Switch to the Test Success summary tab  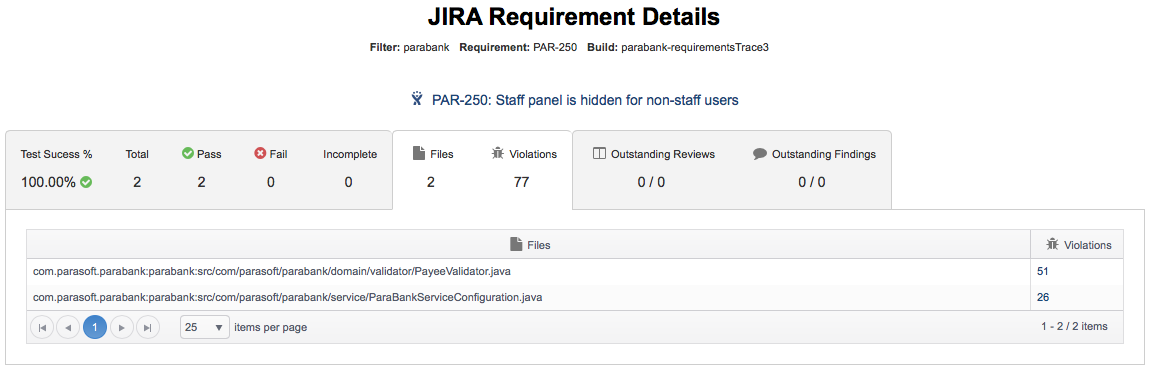tap(199, 170)
